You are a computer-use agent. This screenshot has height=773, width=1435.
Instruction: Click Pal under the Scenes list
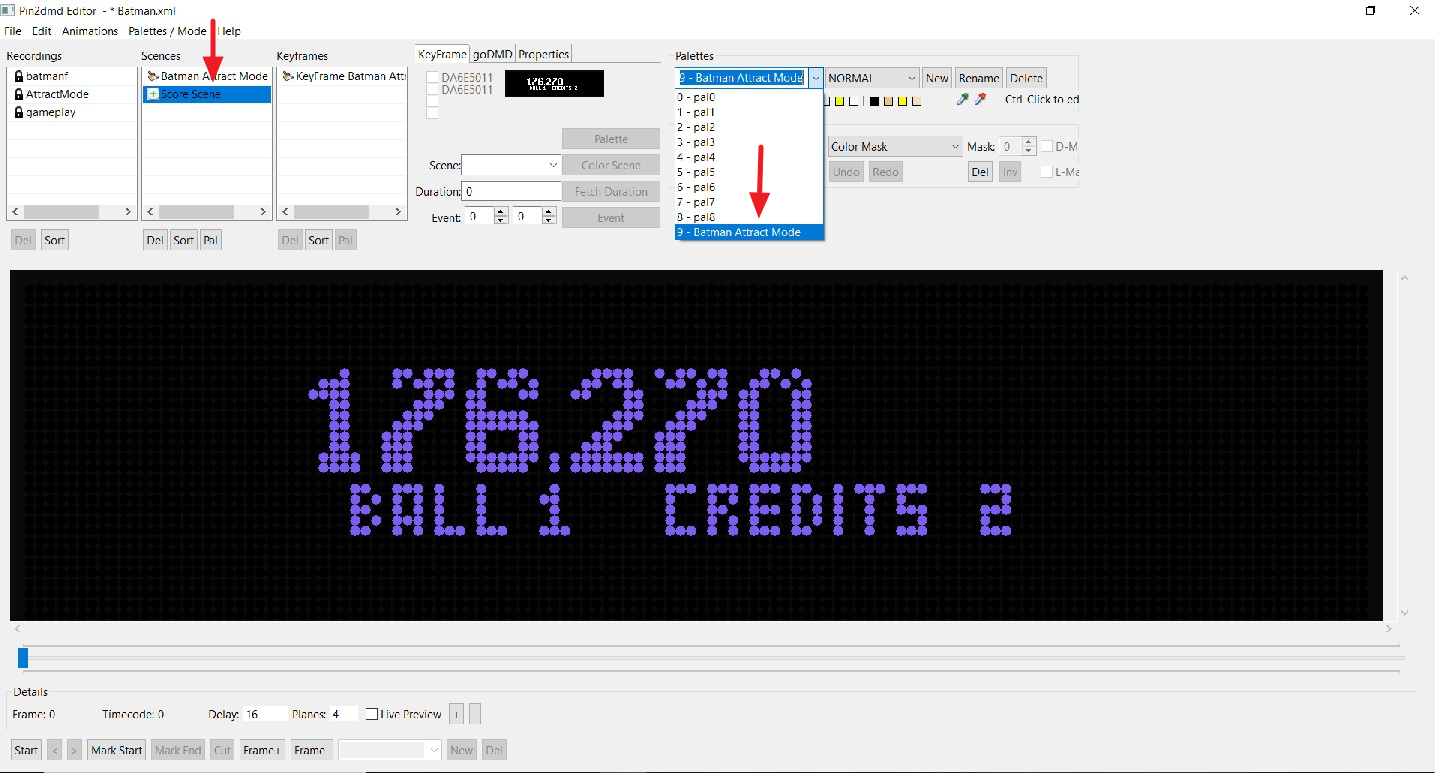[210, 240]
